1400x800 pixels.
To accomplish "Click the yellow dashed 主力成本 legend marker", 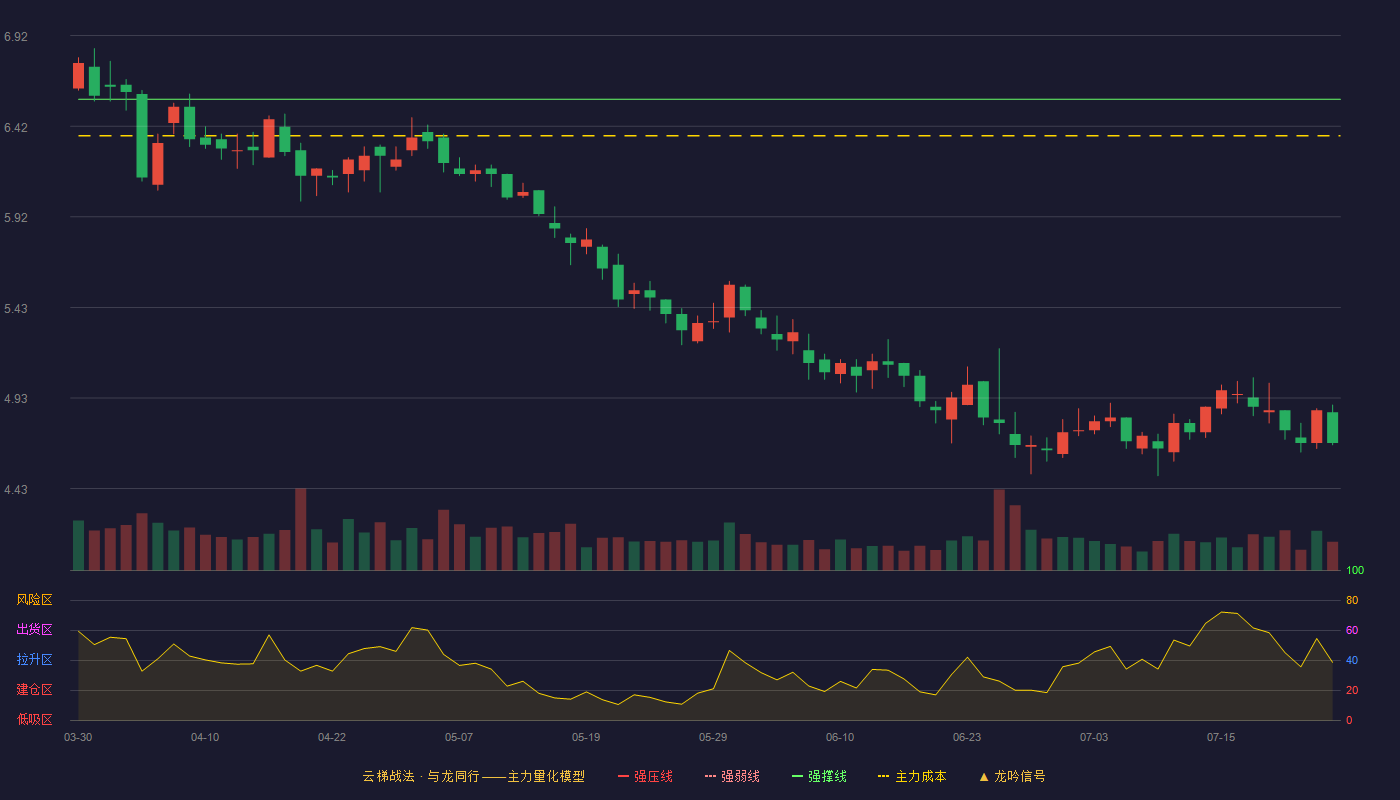I will (x=883, y=776).
